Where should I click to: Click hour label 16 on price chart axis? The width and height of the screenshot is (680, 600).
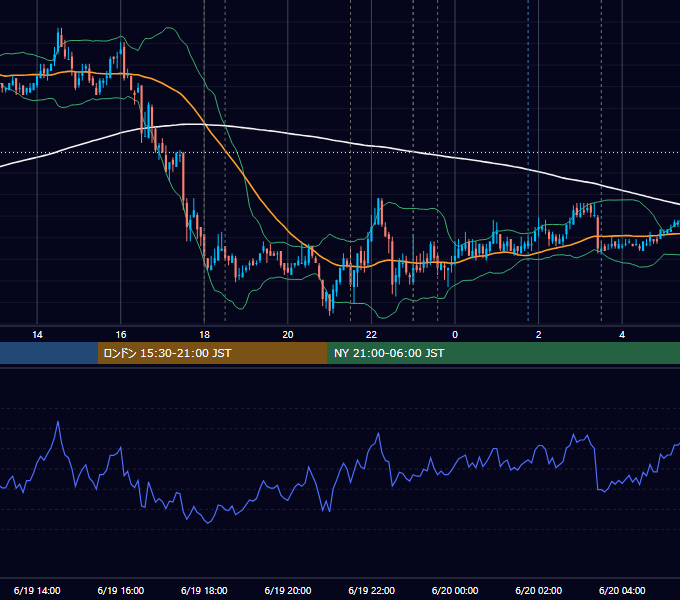pyautogui.click(x=121, y=335)
